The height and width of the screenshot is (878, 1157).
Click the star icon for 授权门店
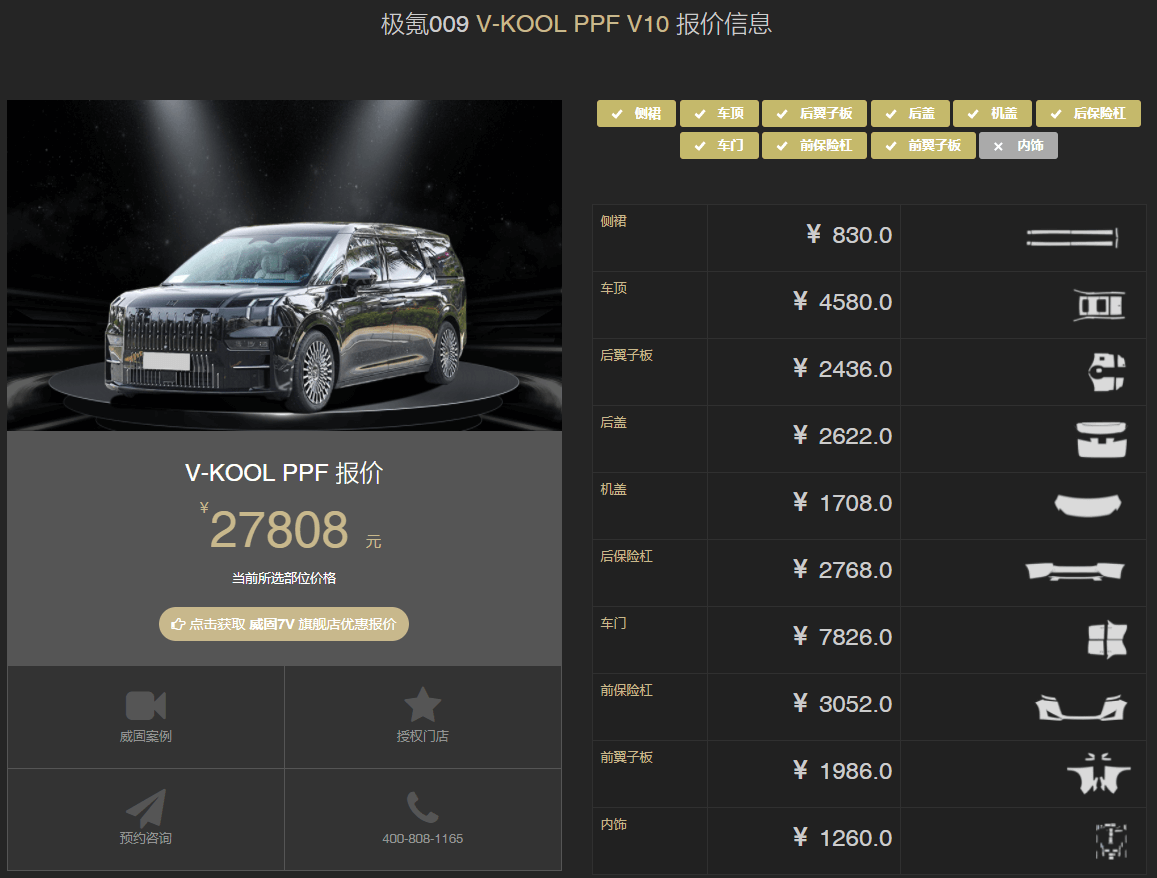coord(422,705)
